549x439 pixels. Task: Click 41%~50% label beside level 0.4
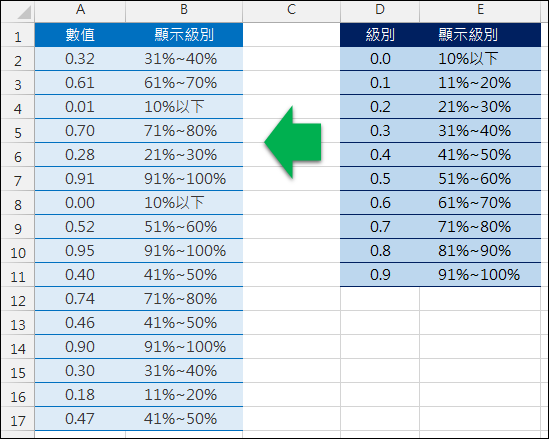(x=480, y=155)
